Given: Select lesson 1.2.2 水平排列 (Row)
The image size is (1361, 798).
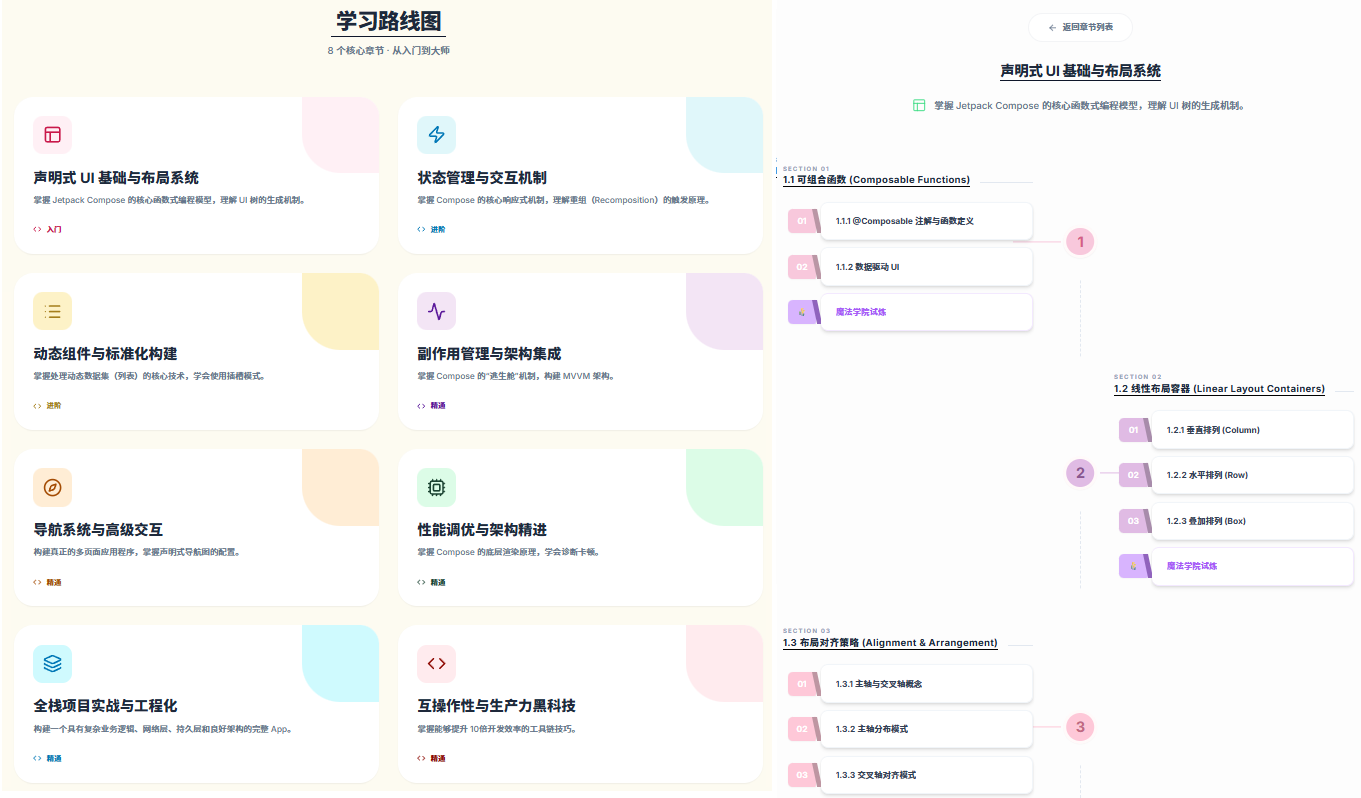Looking at the screenshot, I should 1251,475.
